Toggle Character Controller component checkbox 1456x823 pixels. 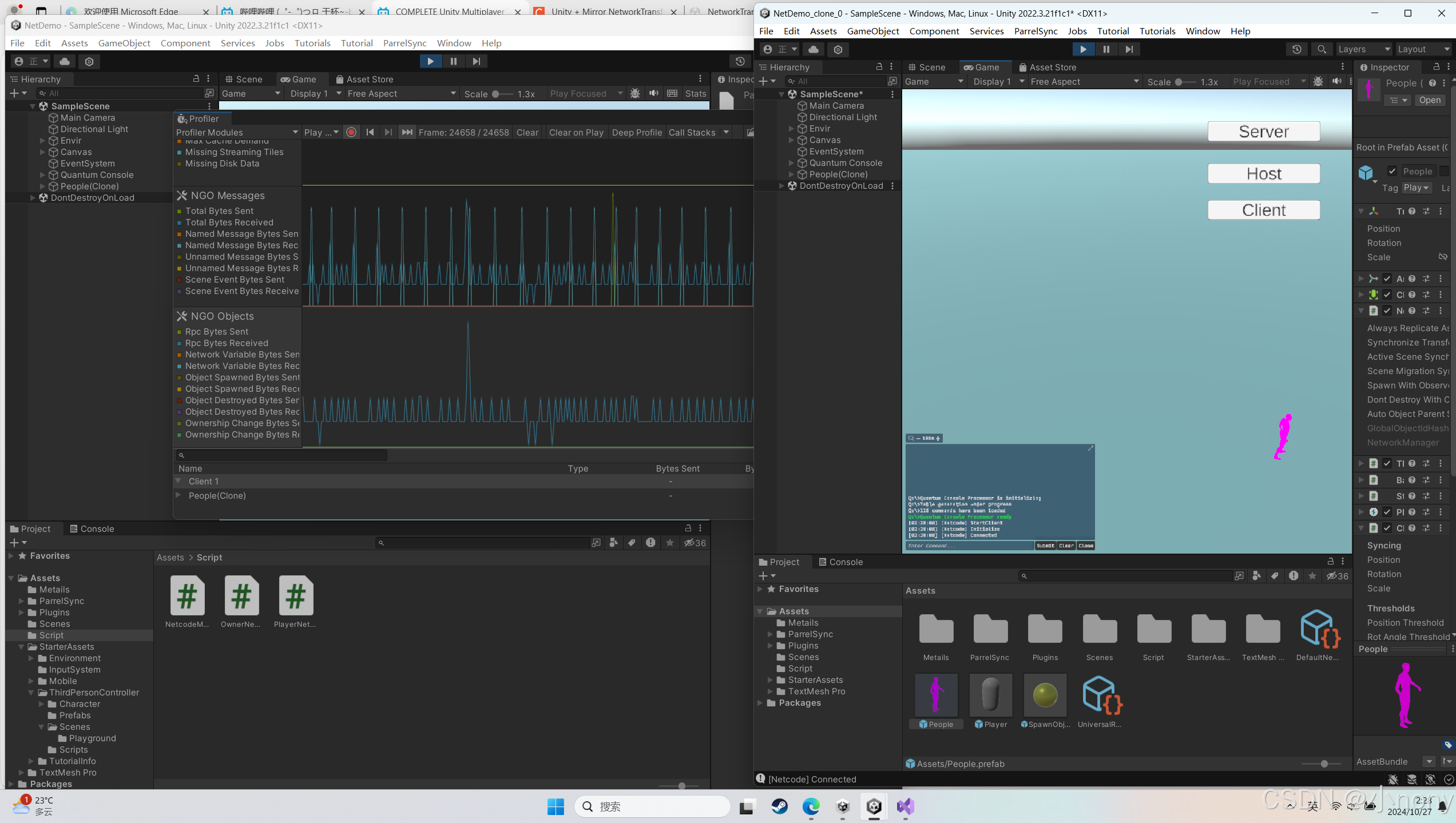click(x=1387, y=295)
